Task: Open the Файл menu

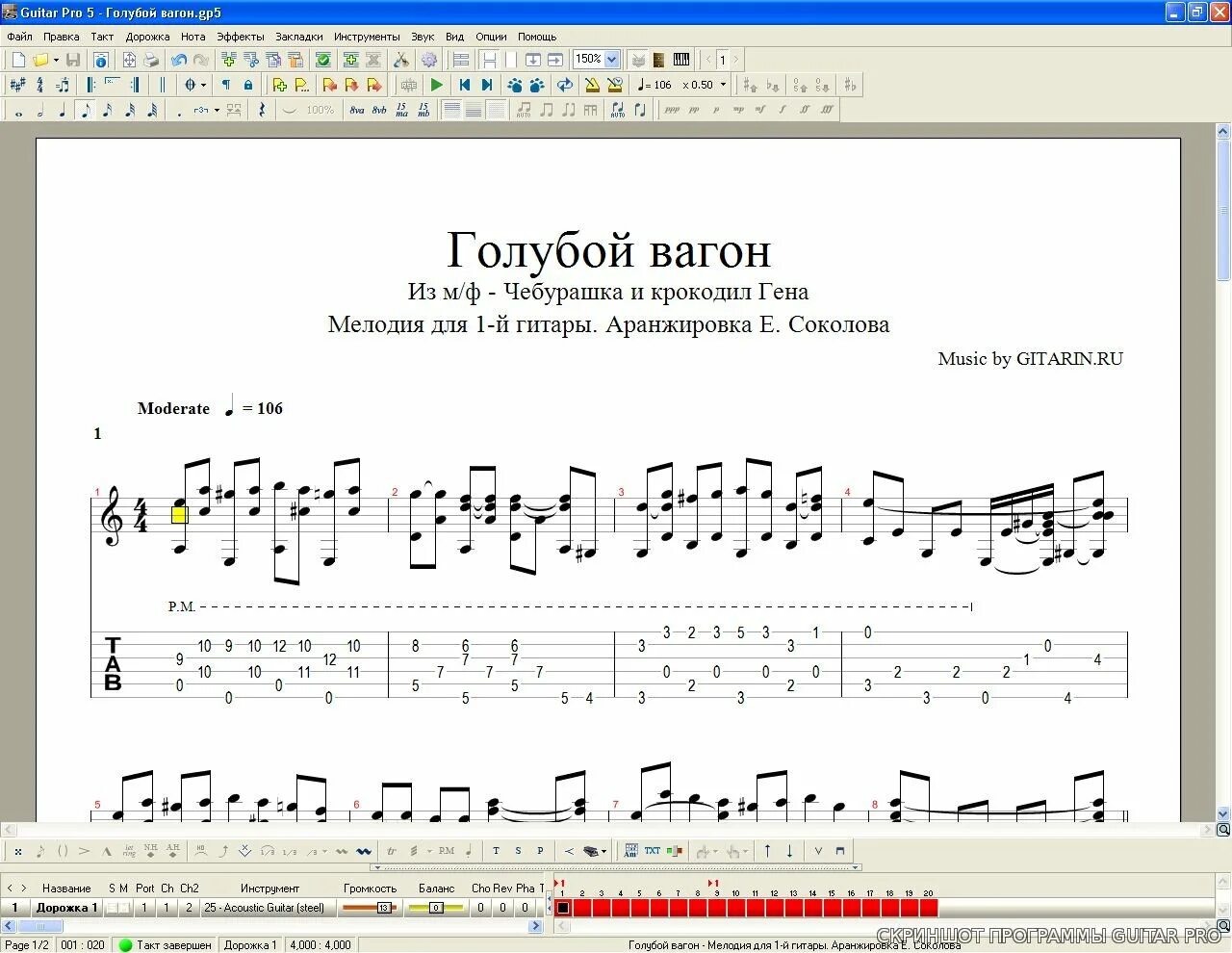Action: (19, 37)
